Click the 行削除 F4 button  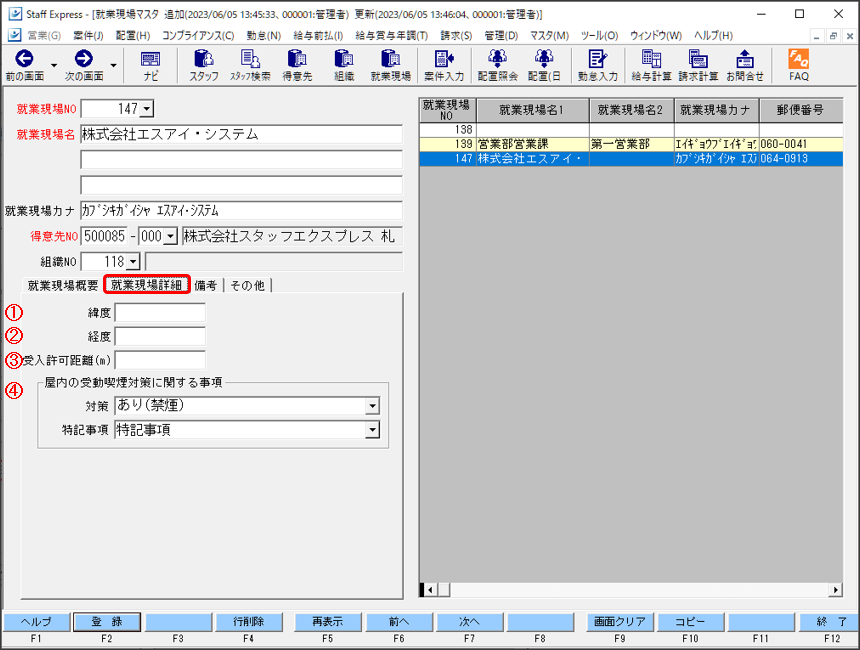pyautogui.click(x=248, y=622)
